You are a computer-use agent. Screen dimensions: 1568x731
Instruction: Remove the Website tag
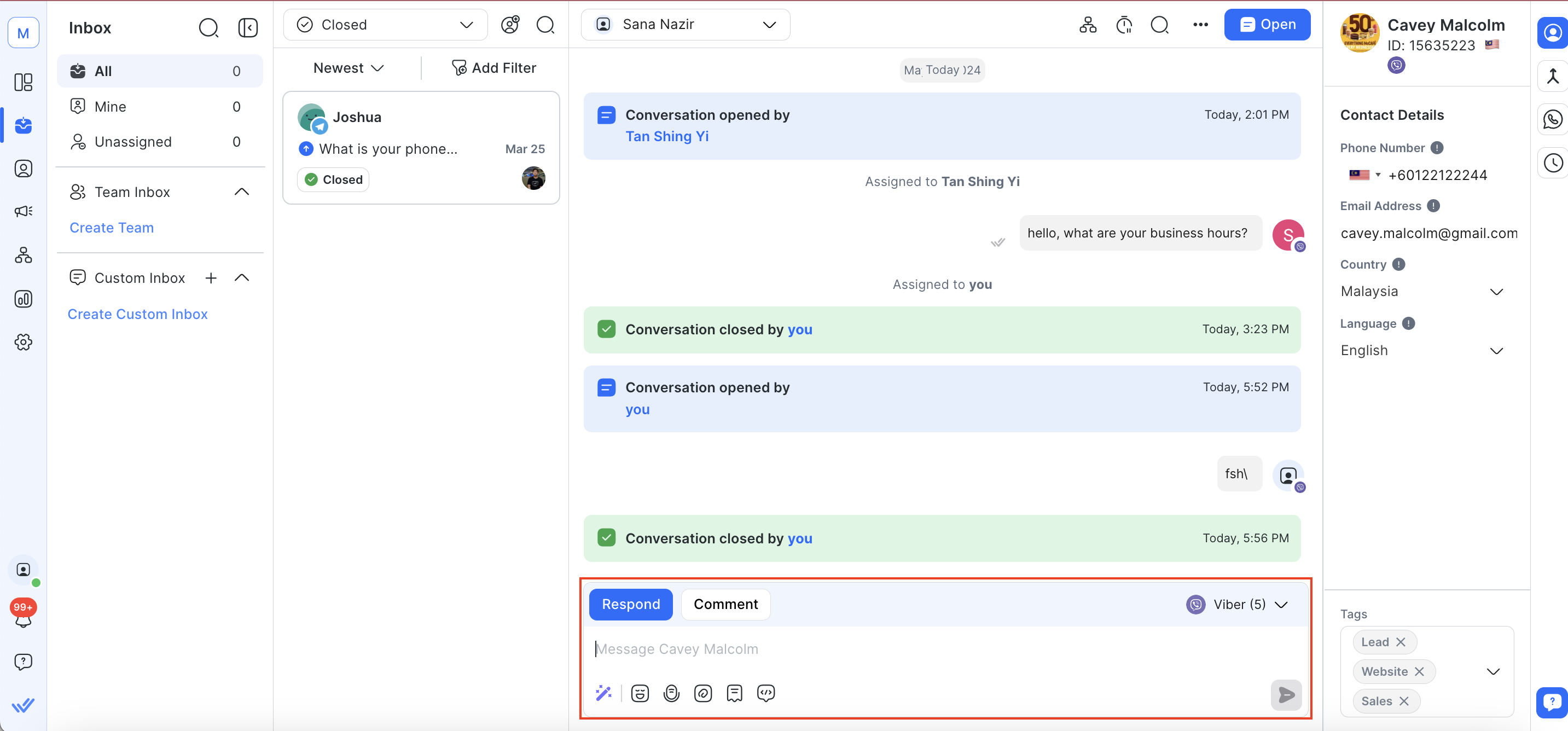1419,671
